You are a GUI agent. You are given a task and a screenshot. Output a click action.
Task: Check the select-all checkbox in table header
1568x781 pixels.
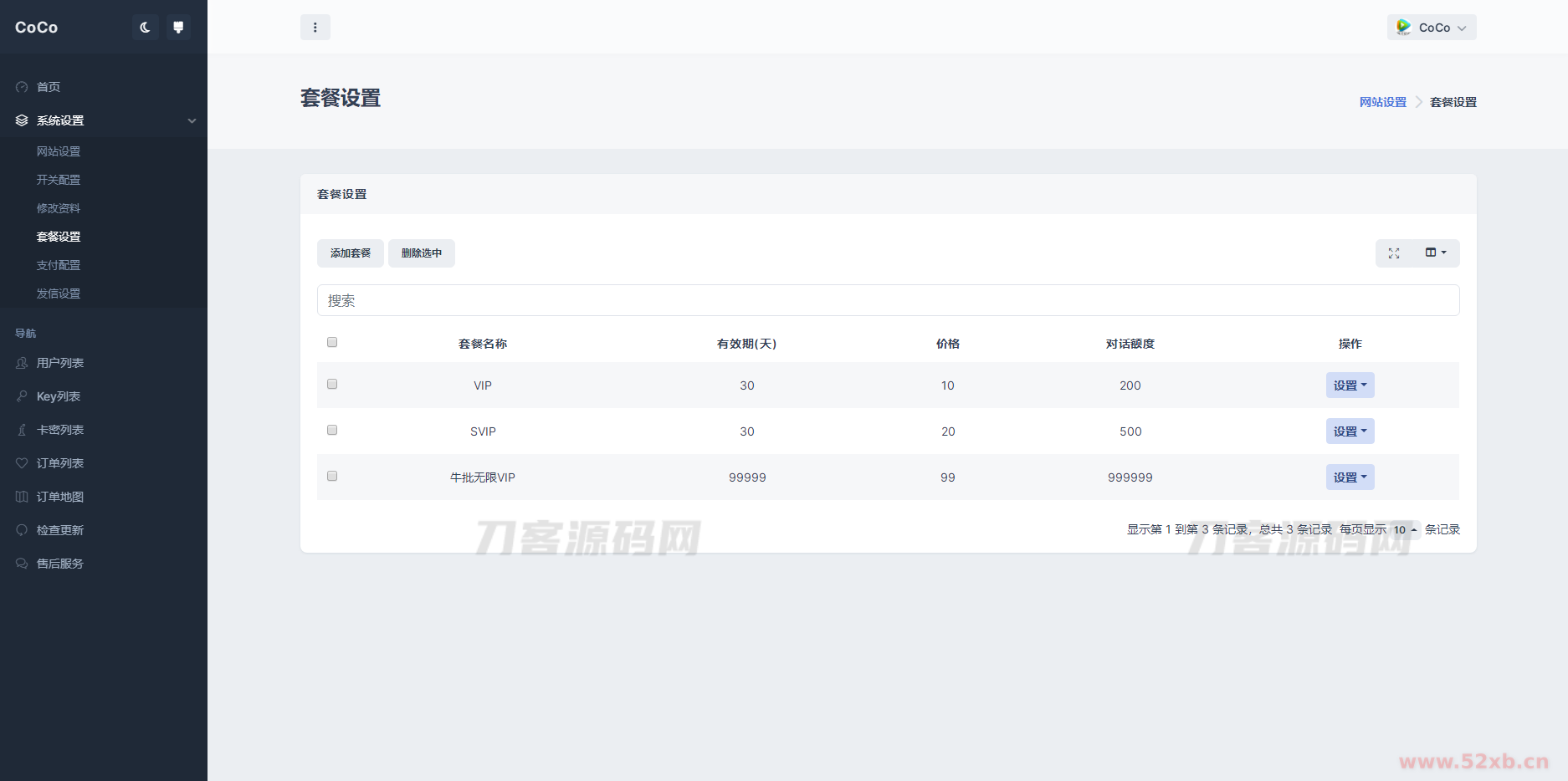click(332, 342)
